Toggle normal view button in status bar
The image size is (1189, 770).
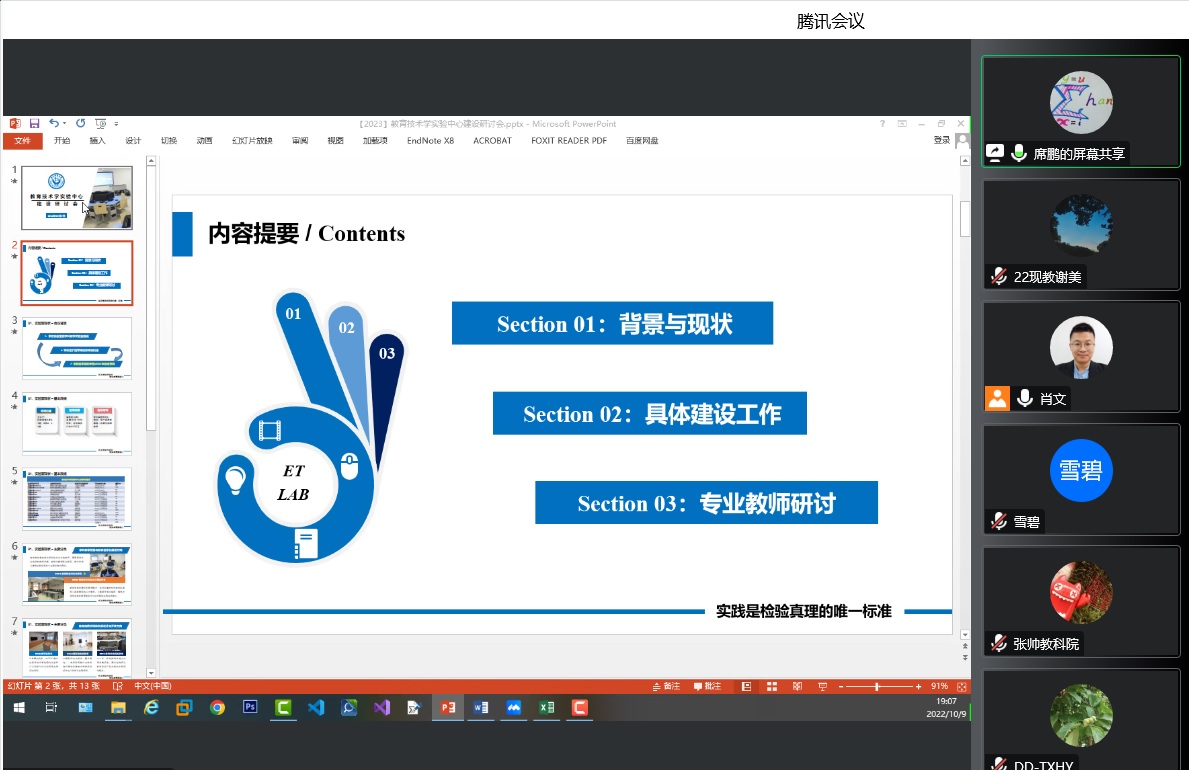point(746,687)
